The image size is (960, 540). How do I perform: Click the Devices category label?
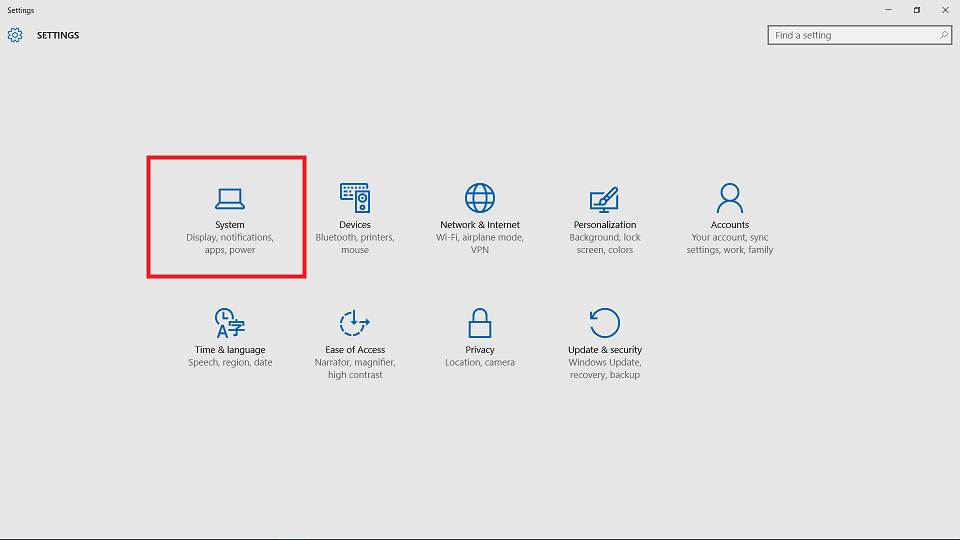point(354,225)
